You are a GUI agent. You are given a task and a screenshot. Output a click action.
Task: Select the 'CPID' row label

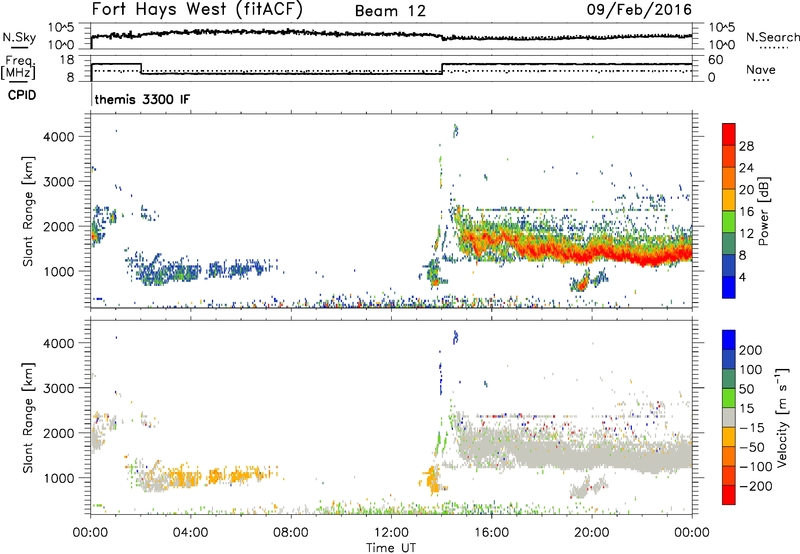22,95
